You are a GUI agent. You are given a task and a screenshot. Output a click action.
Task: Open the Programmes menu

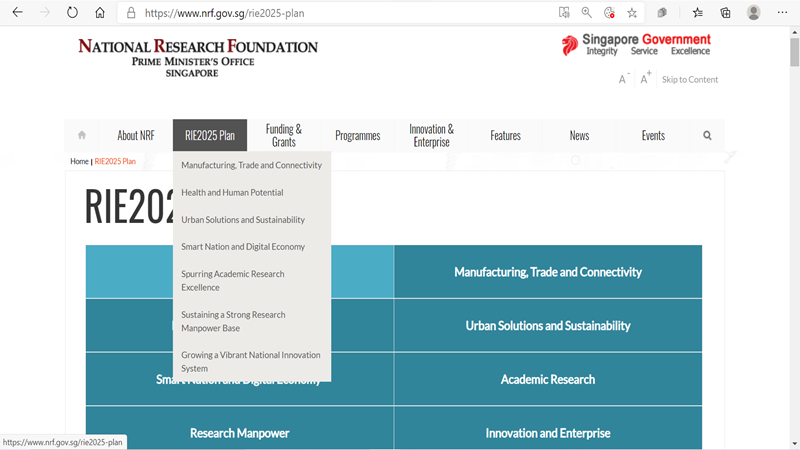click(x=358, y=135)
